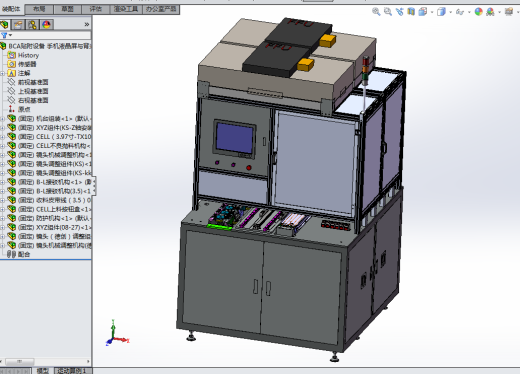The height and width of the screenshot is (374, 520).
Task: Select the 镜头(德创)调整组 component row
Action: point(49,236)
